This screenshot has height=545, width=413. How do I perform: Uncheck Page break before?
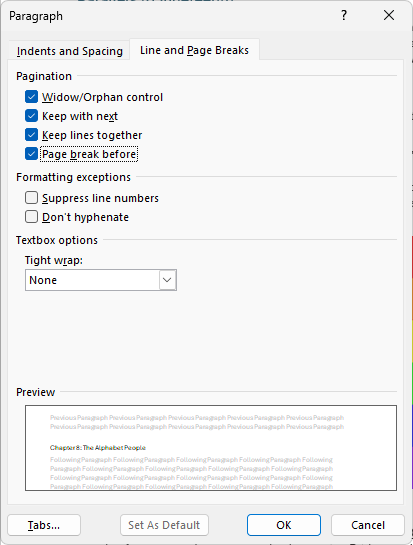(31, 154)
